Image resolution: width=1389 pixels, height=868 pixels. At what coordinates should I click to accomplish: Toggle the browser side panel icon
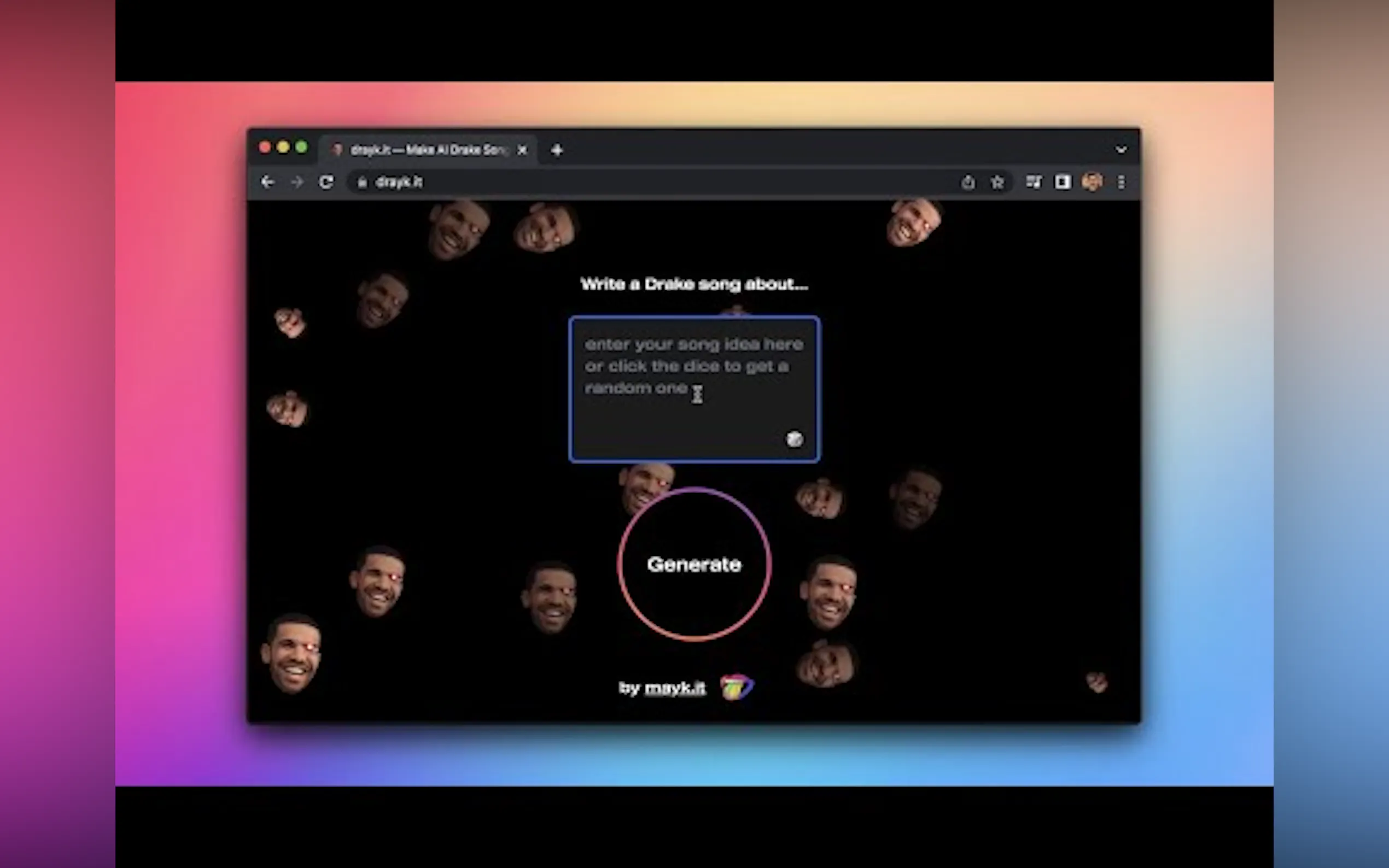coord(1063,183)
